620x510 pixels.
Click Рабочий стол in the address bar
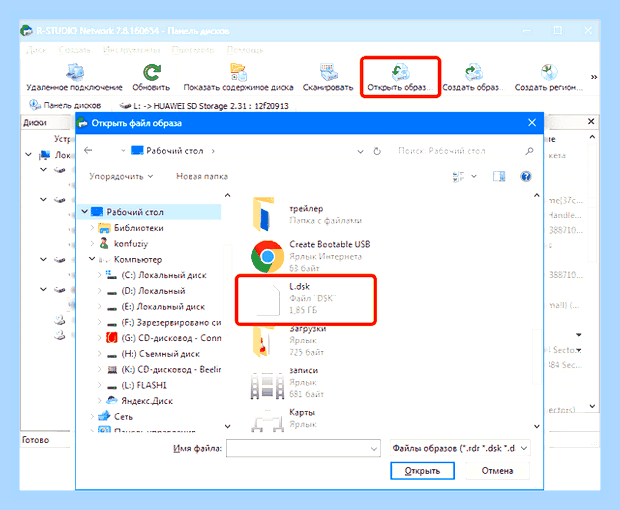click(174, 151)
